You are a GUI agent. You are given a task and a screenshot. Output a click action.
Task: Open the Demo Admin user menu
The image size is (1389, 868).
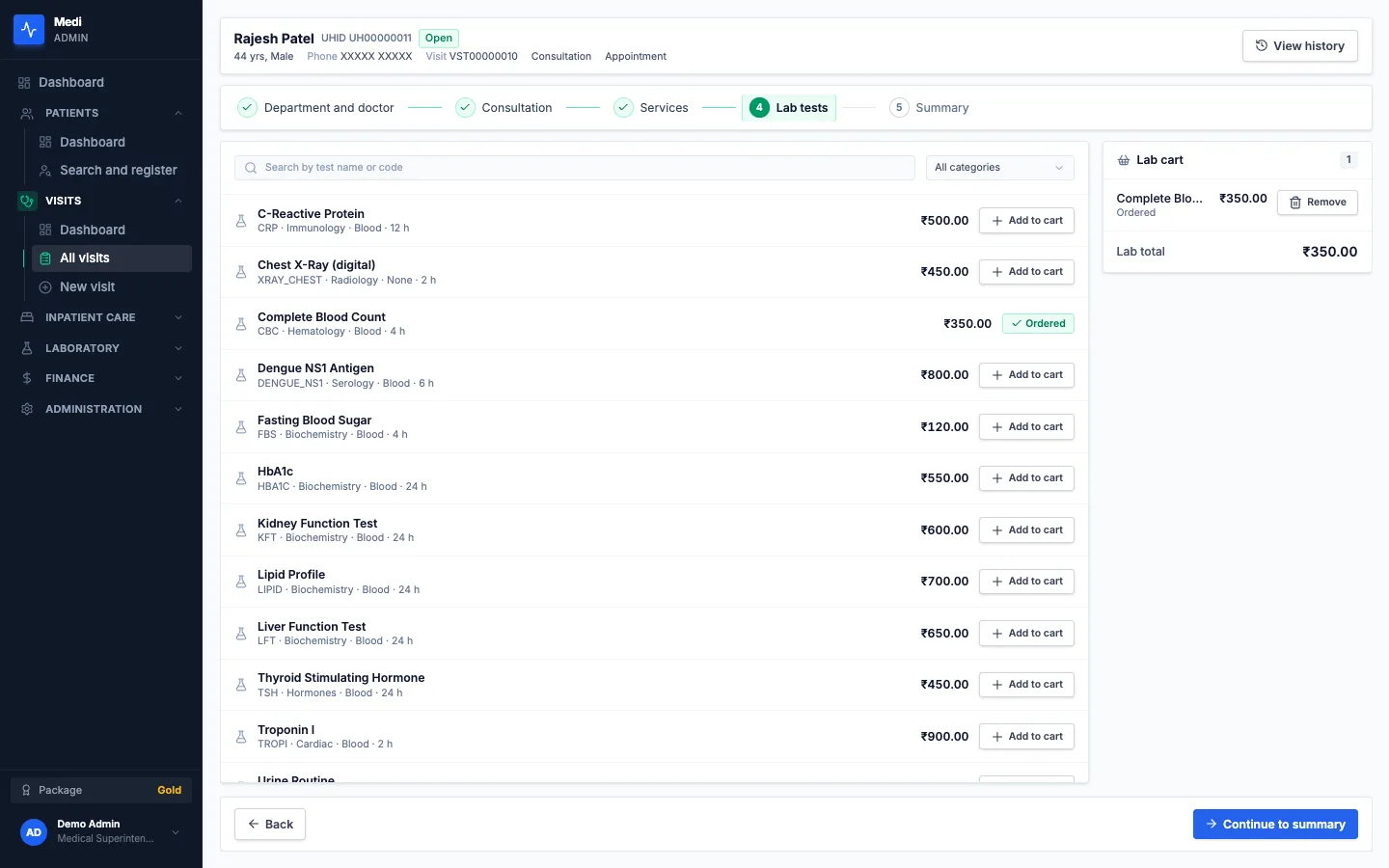101,831
